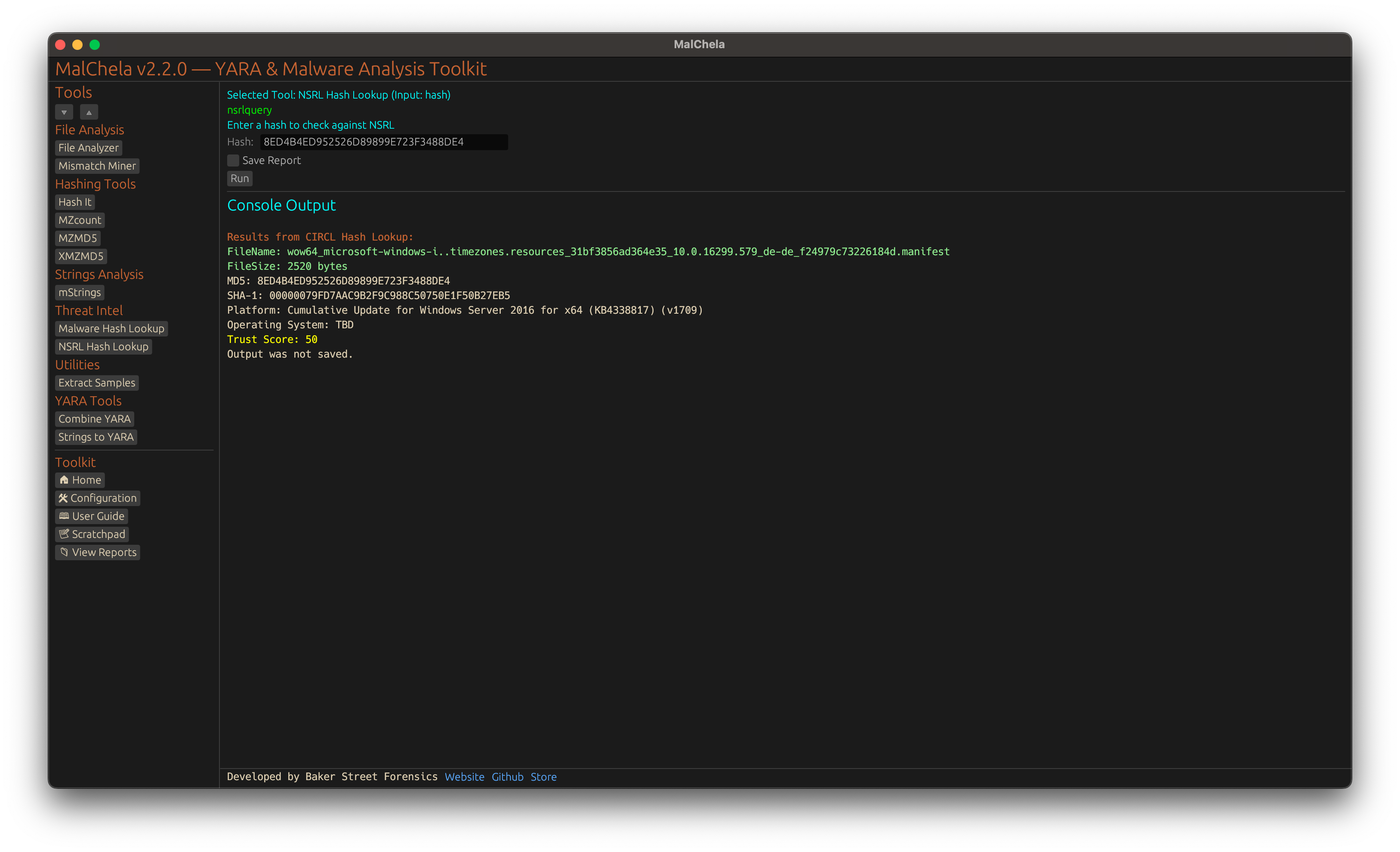Expand tools list with the up arrow

[89, 112]
